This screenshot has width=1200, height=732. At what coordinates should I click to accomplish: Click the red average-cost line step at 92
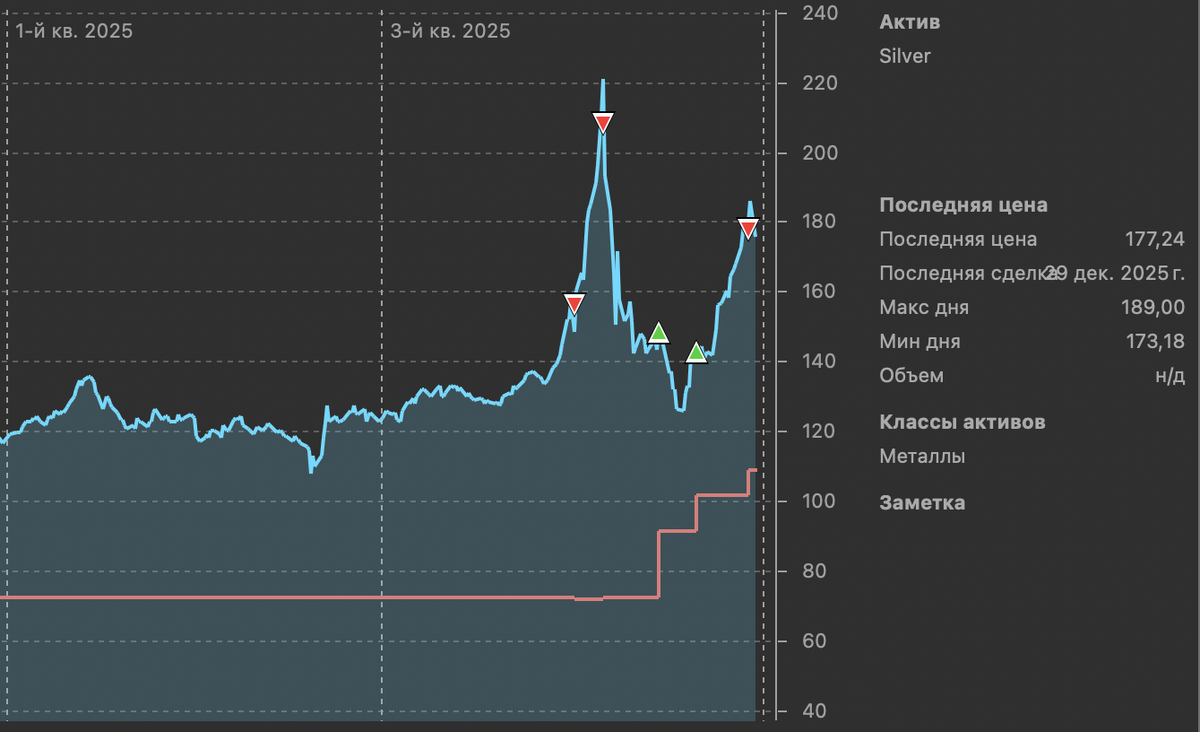(x=677, y=531)
